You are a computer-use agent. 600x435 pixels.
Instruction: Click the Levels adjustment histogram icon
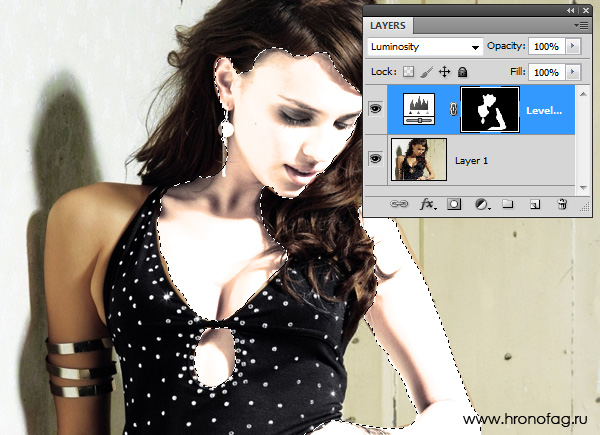tap(419, 109)
